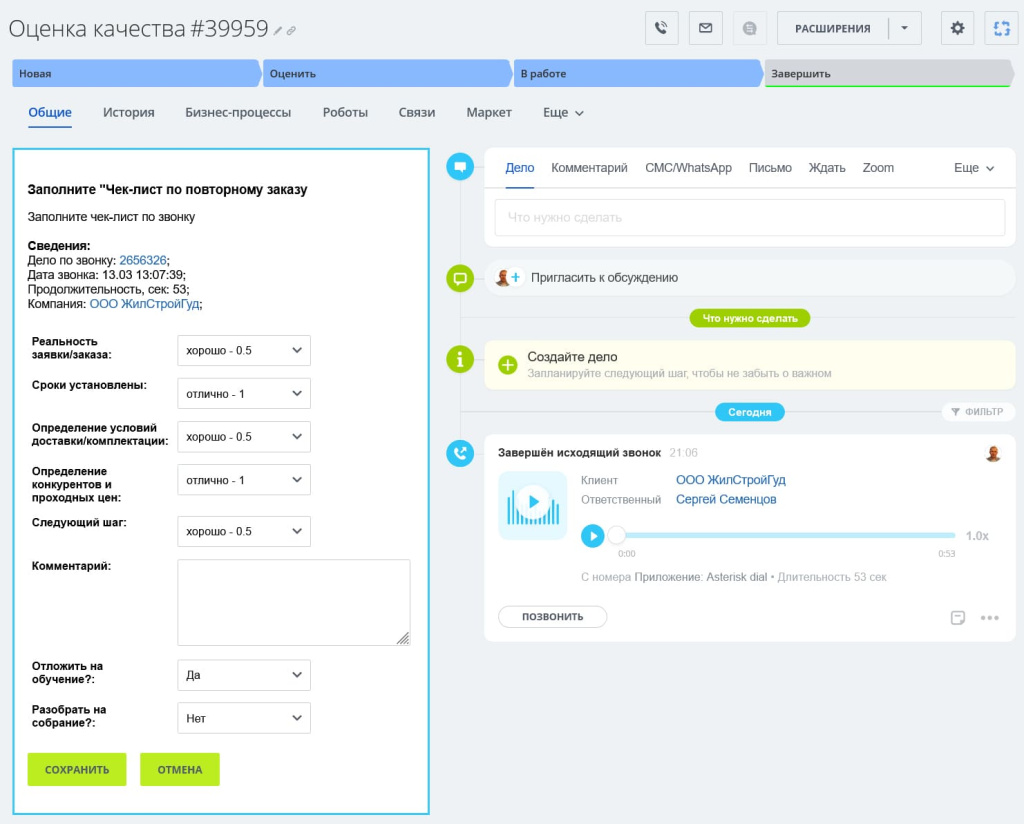This screenshot has width=1024, height=824.
Task: Open the "Отложить на обучение?" dropdown
Action: click(x=244, y=675)
